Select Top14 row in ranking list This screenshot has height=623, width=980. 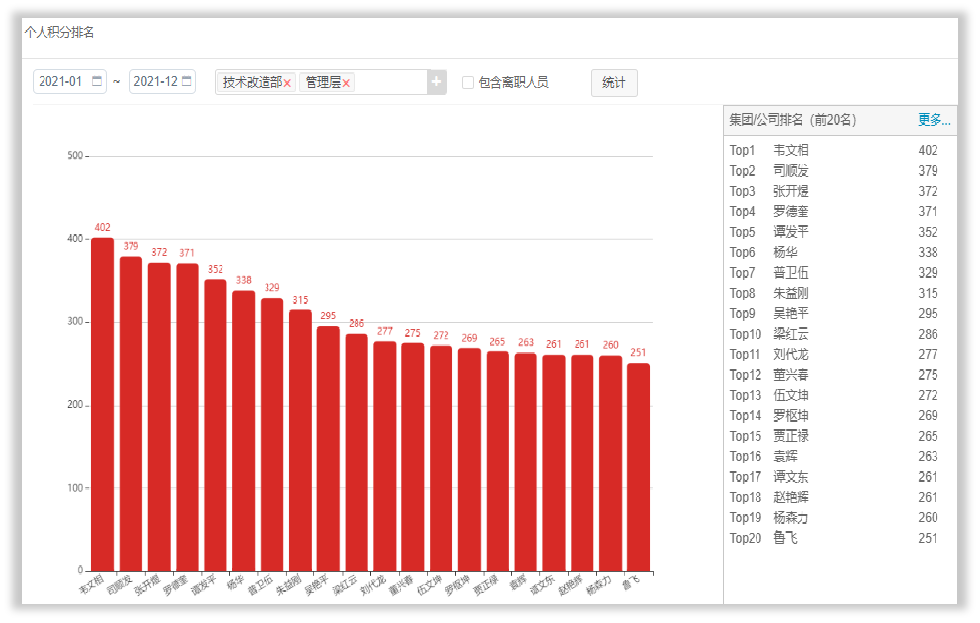pyautogui.click(x=834, y=416)
